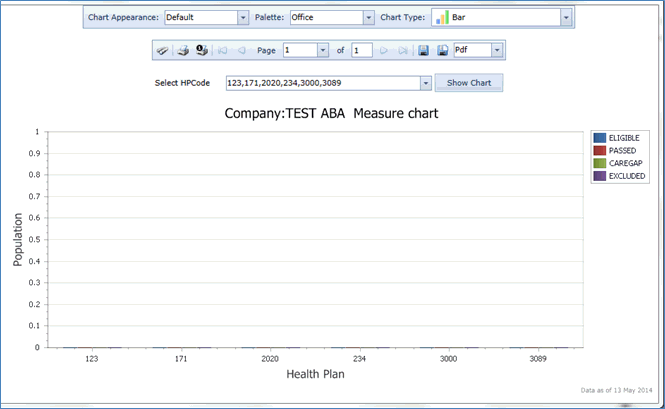
Task: Open the Chart Appearance dropdown
Action: (243, 17)
